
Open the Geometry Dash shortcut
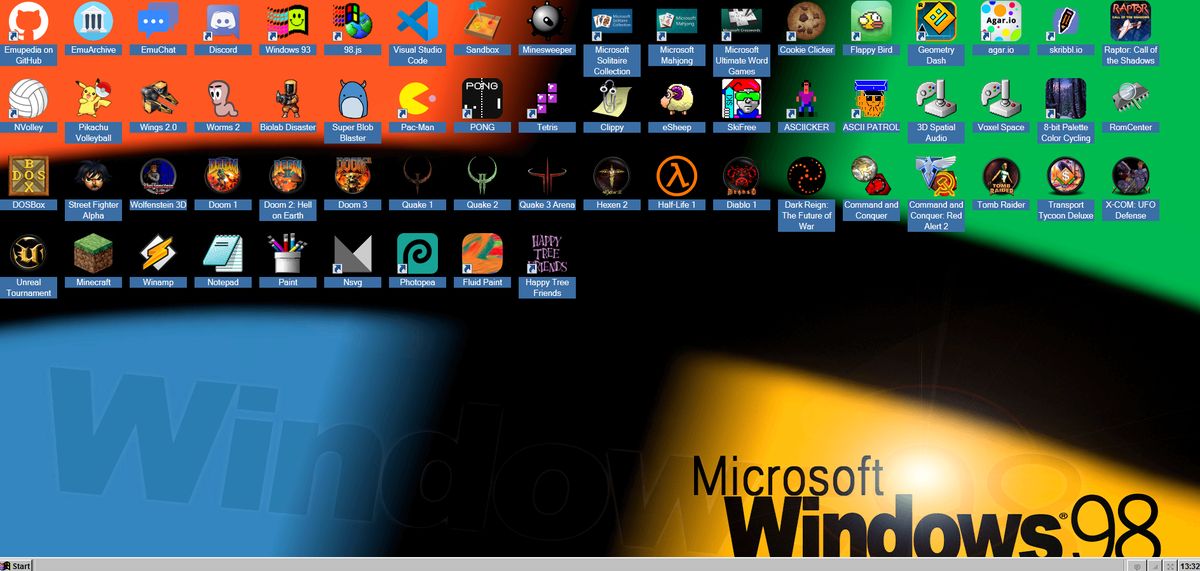click(x=936, y=21)
